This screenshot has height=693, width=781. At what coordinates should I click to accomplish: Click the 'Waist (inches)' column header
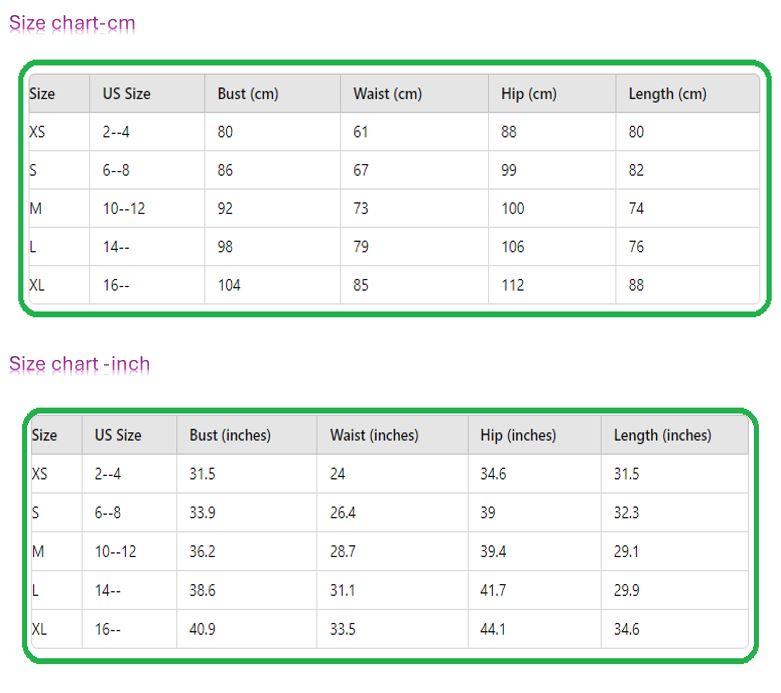(x=374, y=435)
